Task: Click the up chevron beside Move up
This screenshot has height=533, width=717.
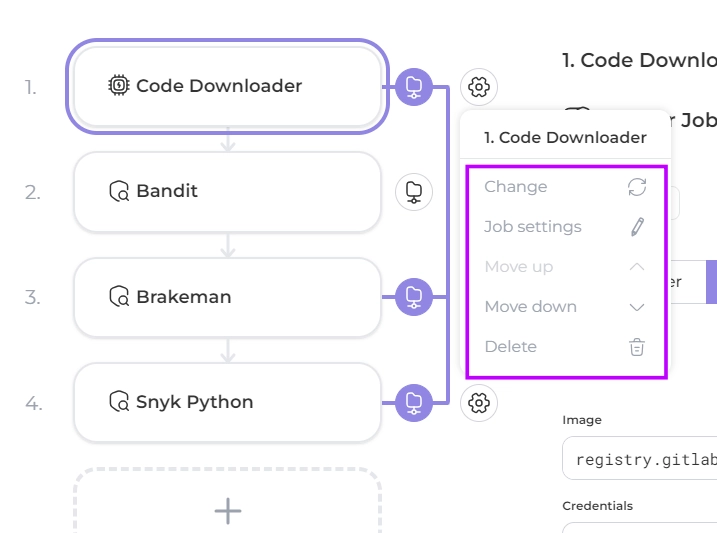Action: click(637, 267)
